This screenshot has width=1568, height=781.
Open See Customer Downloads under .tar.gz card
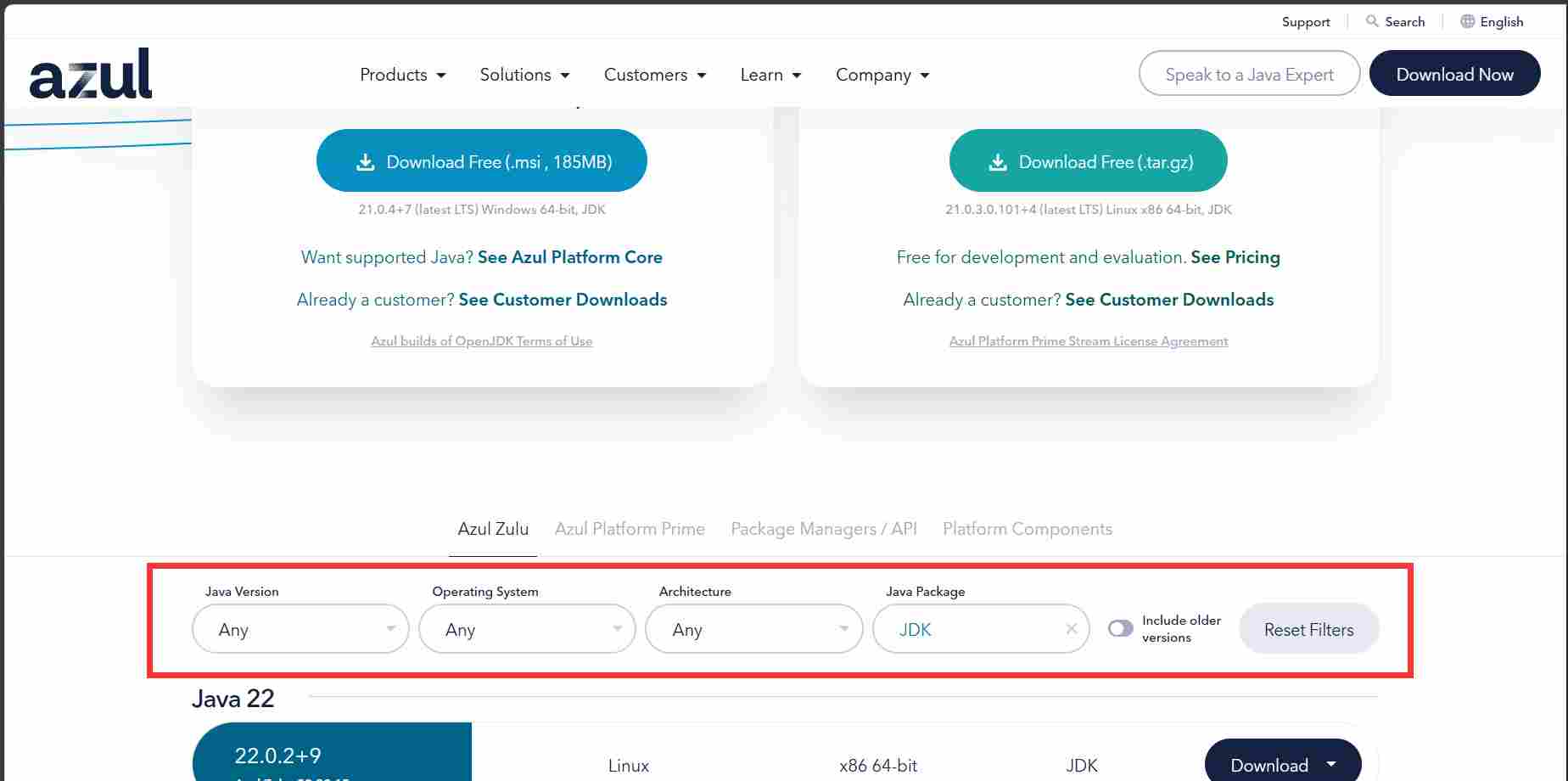1169,300
